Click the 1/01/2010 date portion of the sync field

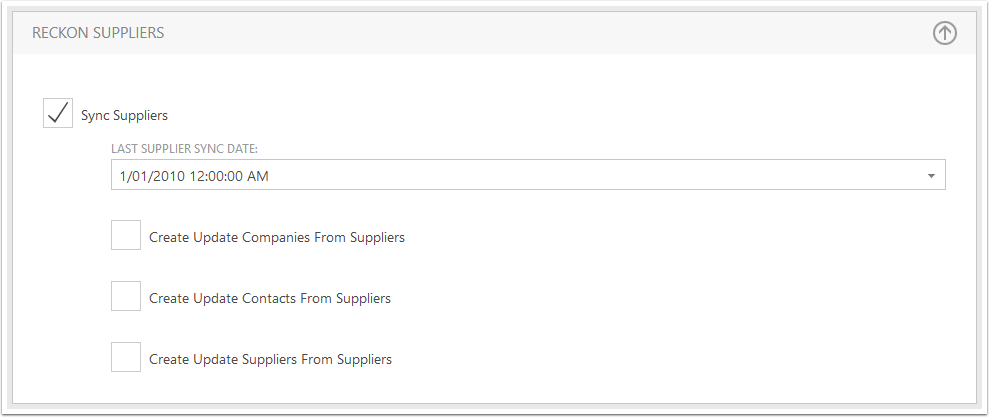[x=151, y=176]
